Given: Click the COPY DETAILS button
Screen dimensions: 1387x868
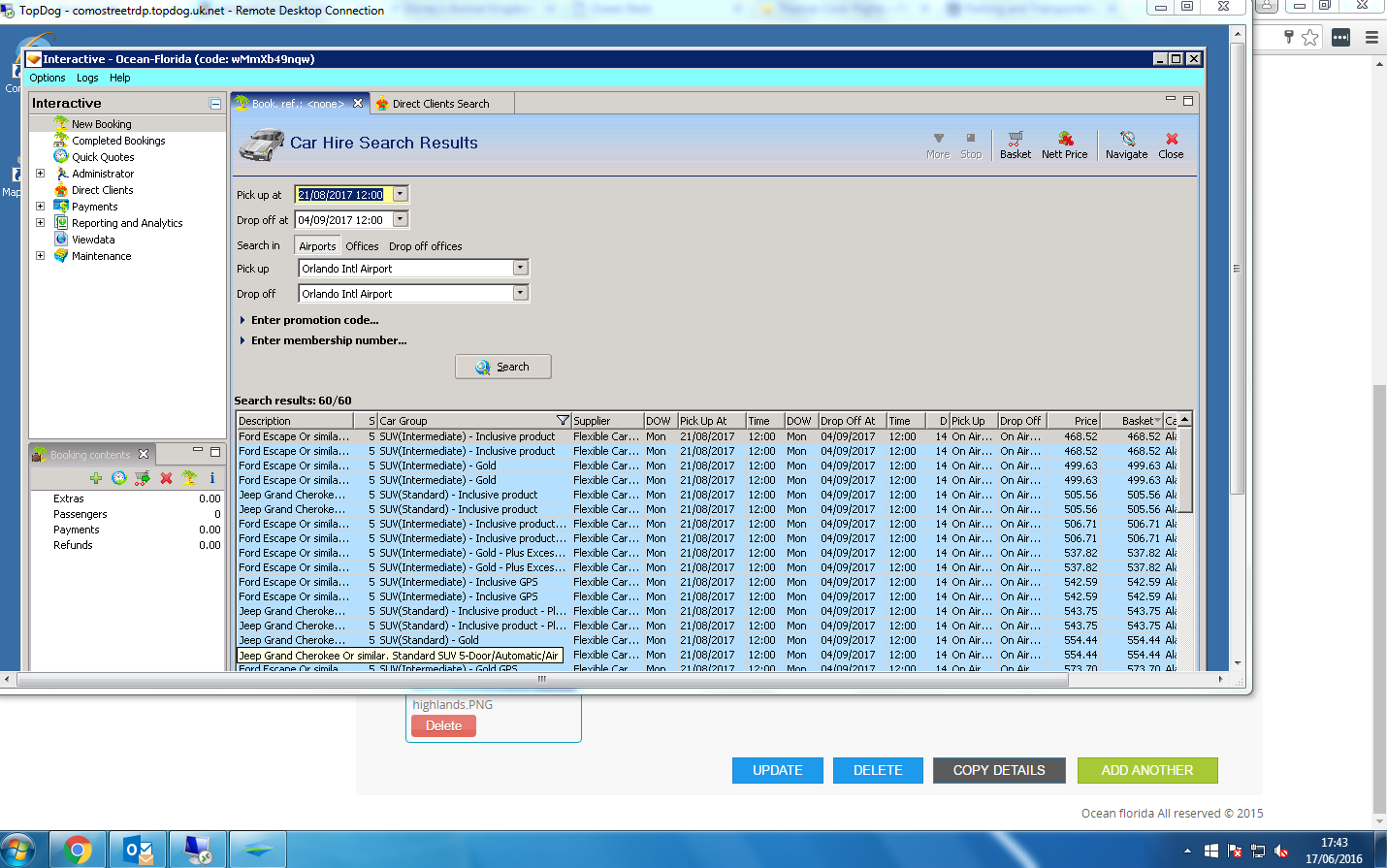Looking at the screenshot, I should (x=999, y=770).
